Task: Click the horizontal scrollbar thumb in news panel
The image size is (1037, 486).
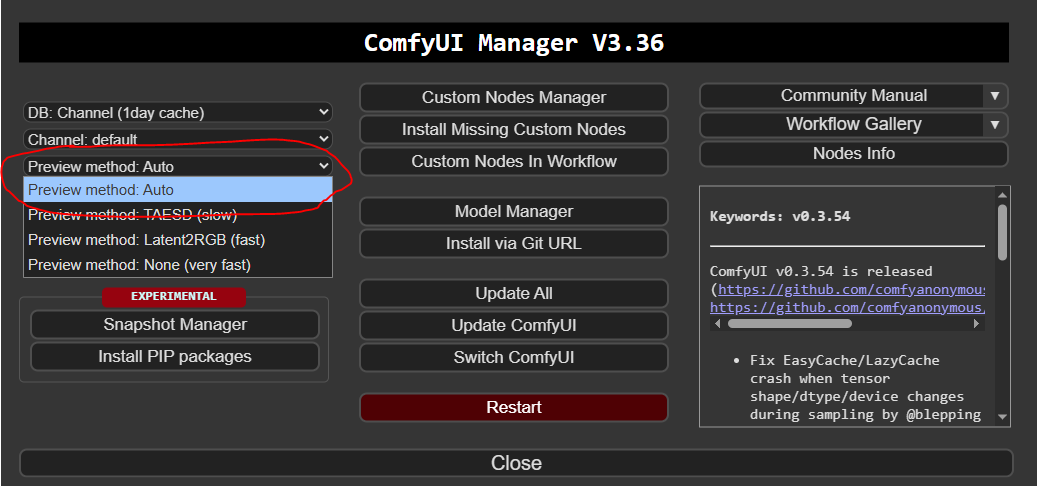Action: [x=790, y=324]
